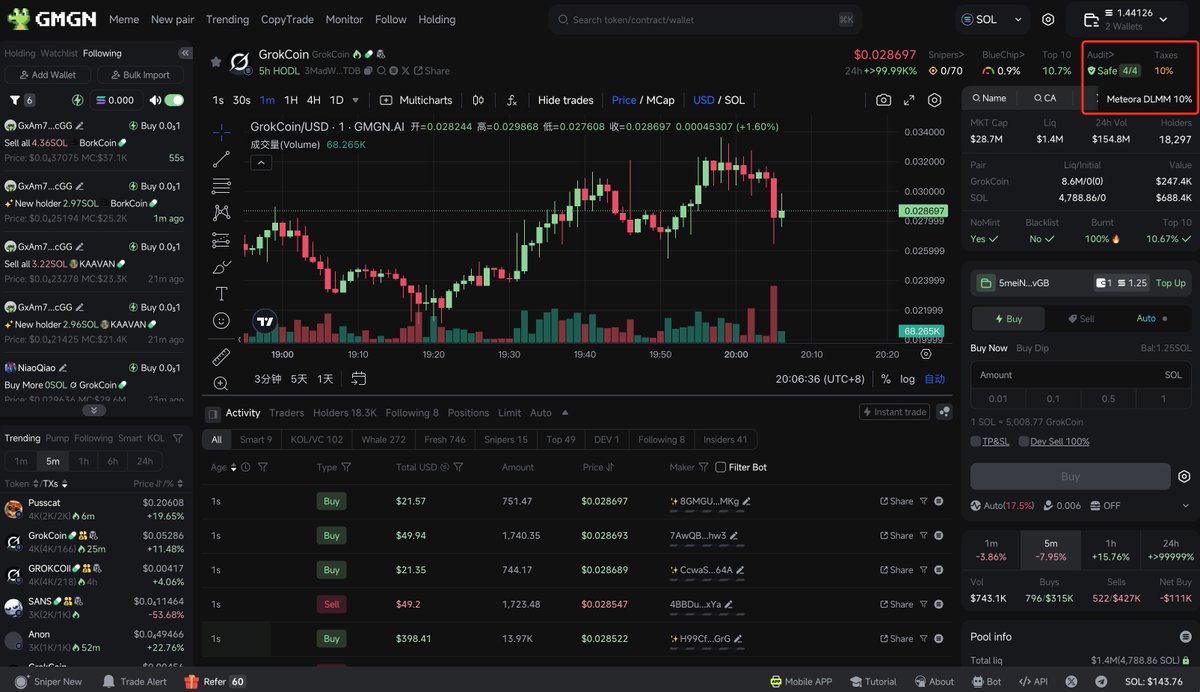Select the 0.5 SOL preset amount
This screenshot has width=1200, height=692.
(x=1108, y=398)
